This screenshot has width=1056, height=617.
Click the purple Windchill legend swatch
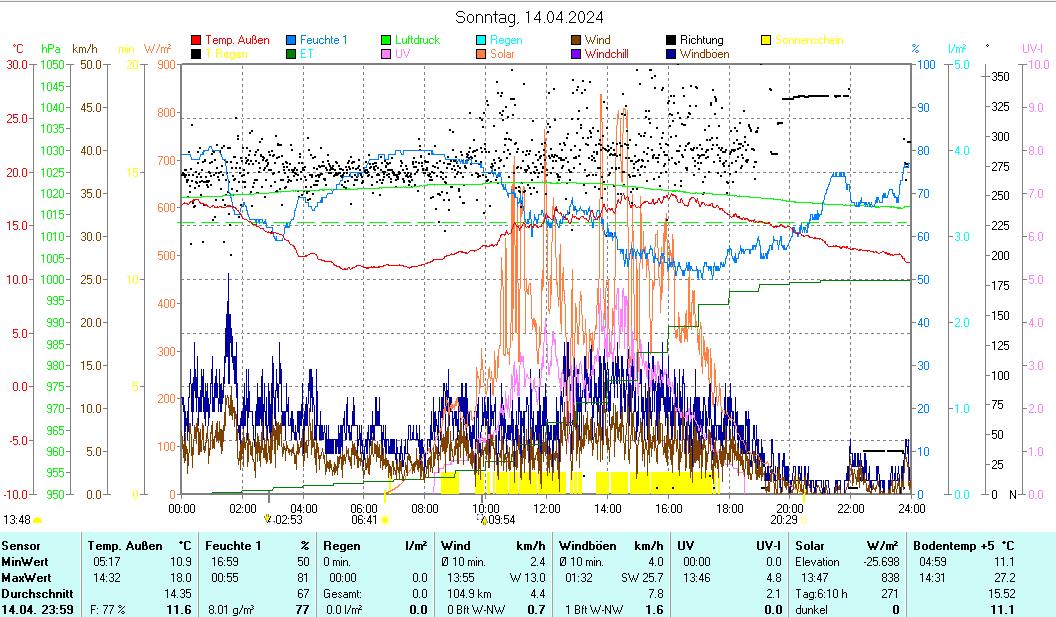[x=576, y=54]
